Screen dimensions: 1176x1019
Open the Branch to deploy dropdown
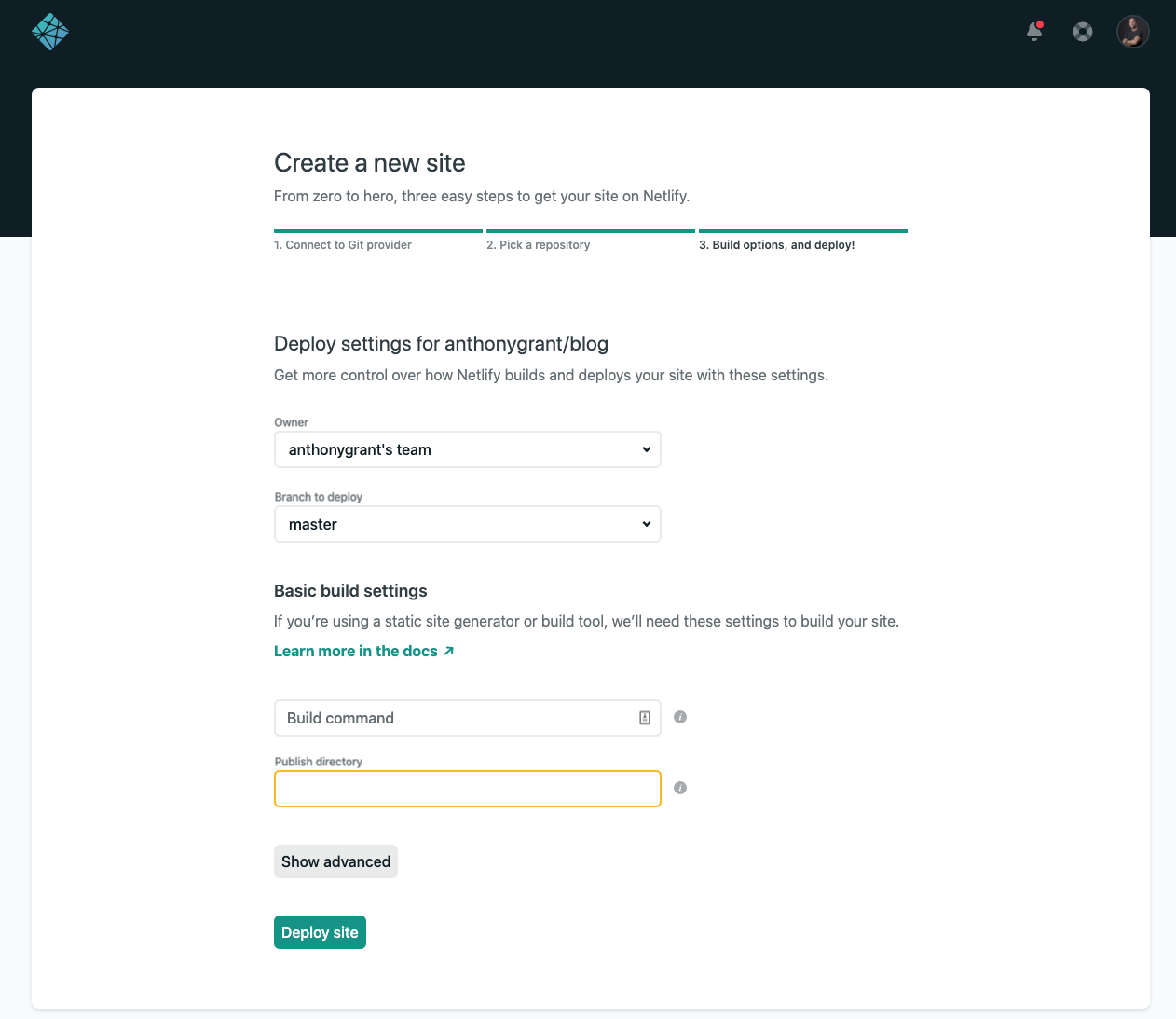[467, 524]
